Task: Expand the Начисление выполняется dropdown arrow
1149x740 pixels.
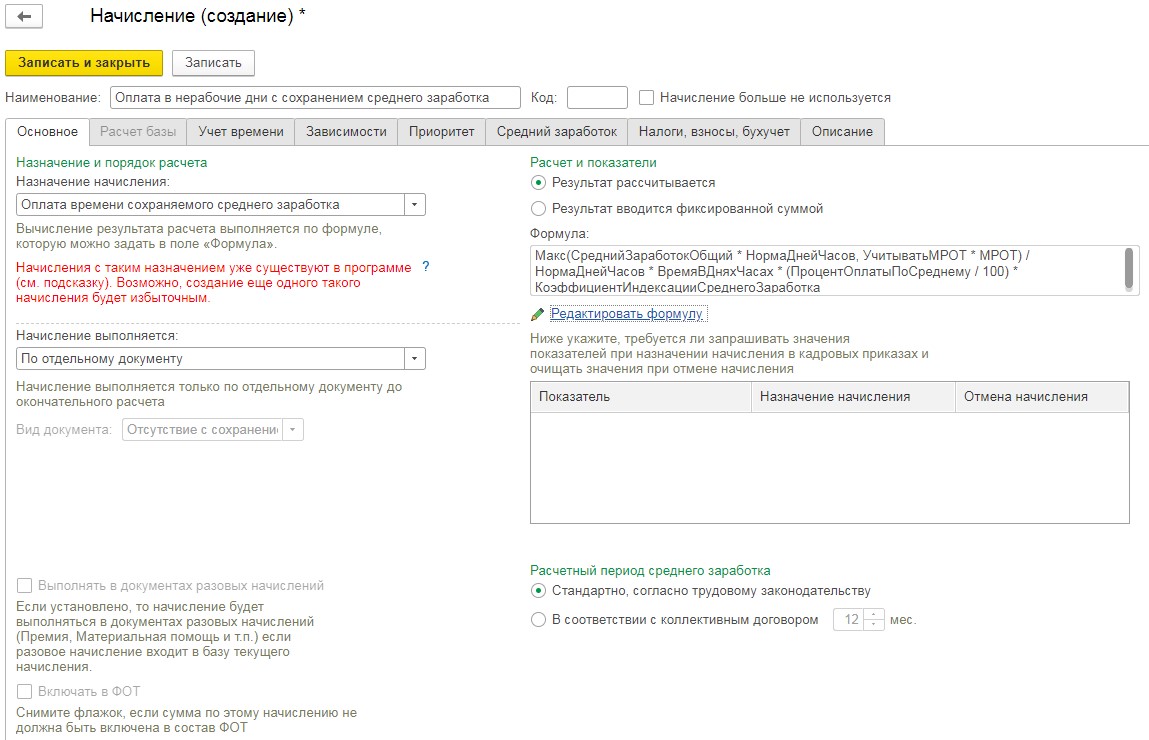Action: click(415, 358)
